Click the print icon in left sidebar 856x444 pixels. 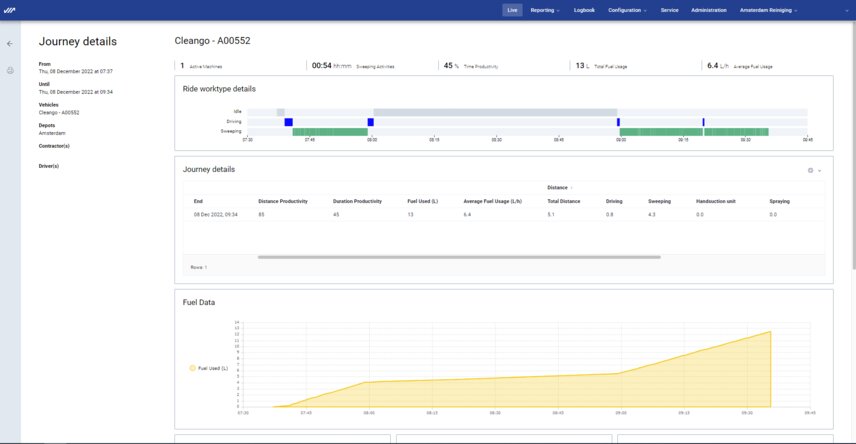[10, 70]
